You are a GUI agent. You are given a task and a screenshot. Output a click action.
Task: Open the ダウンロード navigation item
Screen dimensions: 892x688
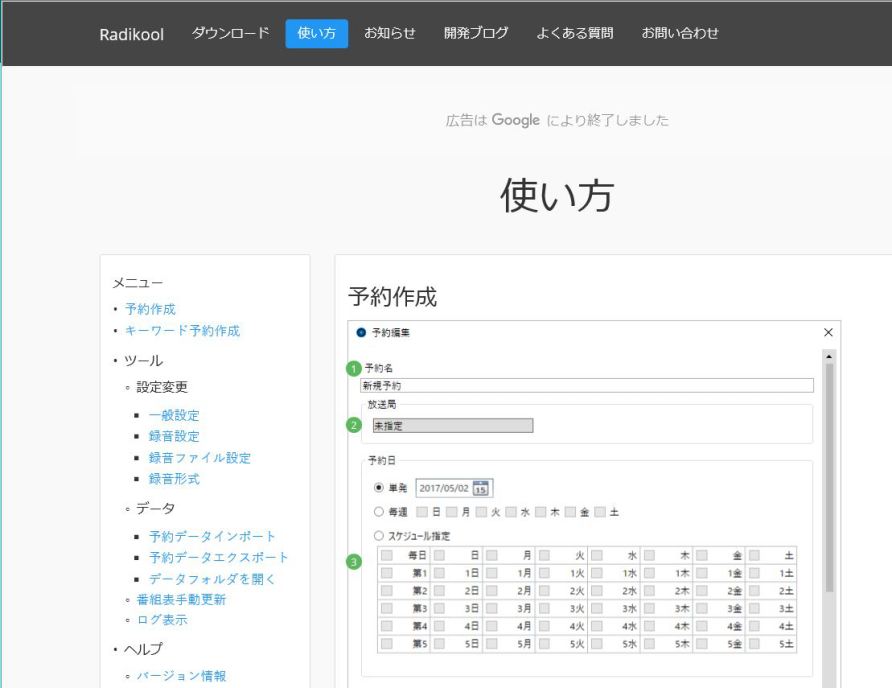coord(230,33)
